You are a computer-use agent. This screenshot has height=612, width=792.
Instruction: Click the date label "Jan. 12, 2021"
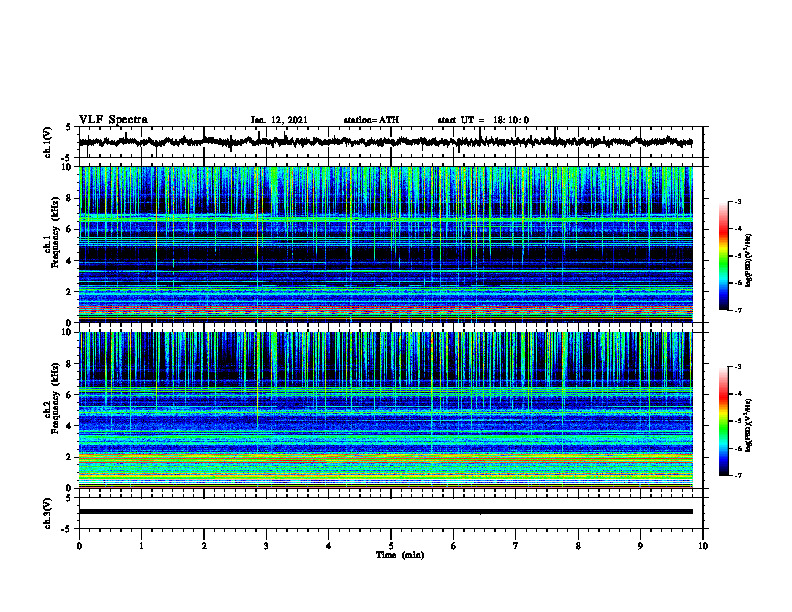click(x=279, y=120)
